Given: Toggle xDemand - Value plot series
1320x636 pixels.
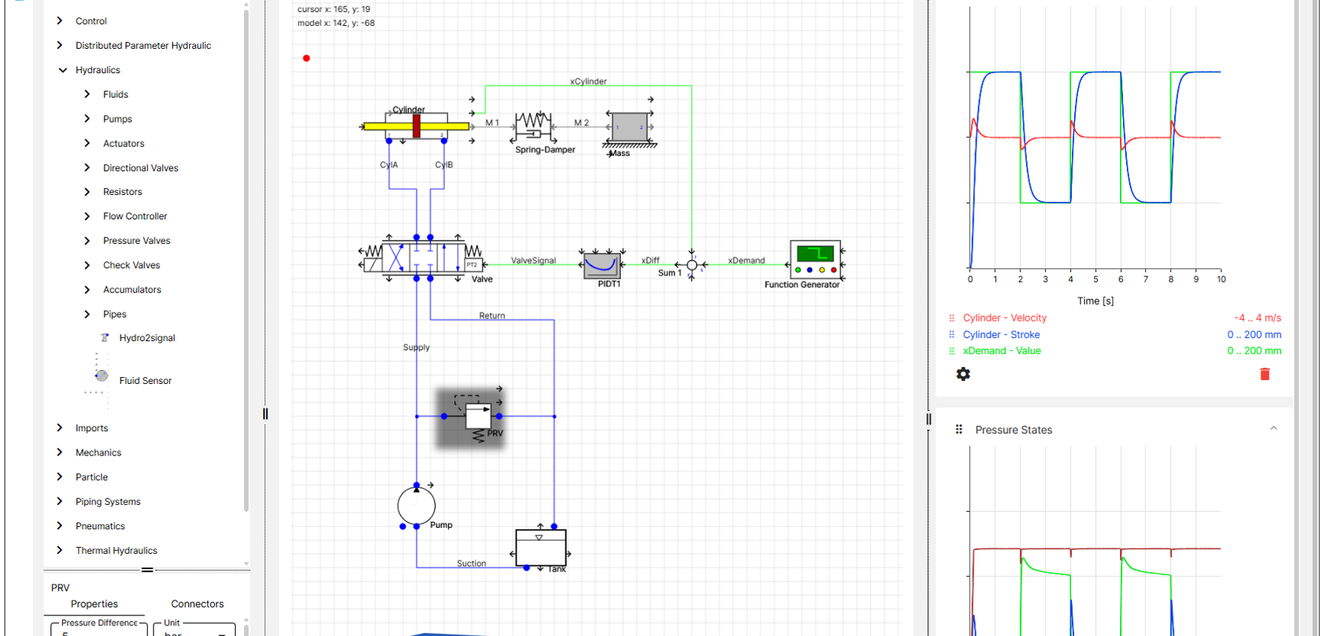Looking at the screenshot, I should 996,351.
